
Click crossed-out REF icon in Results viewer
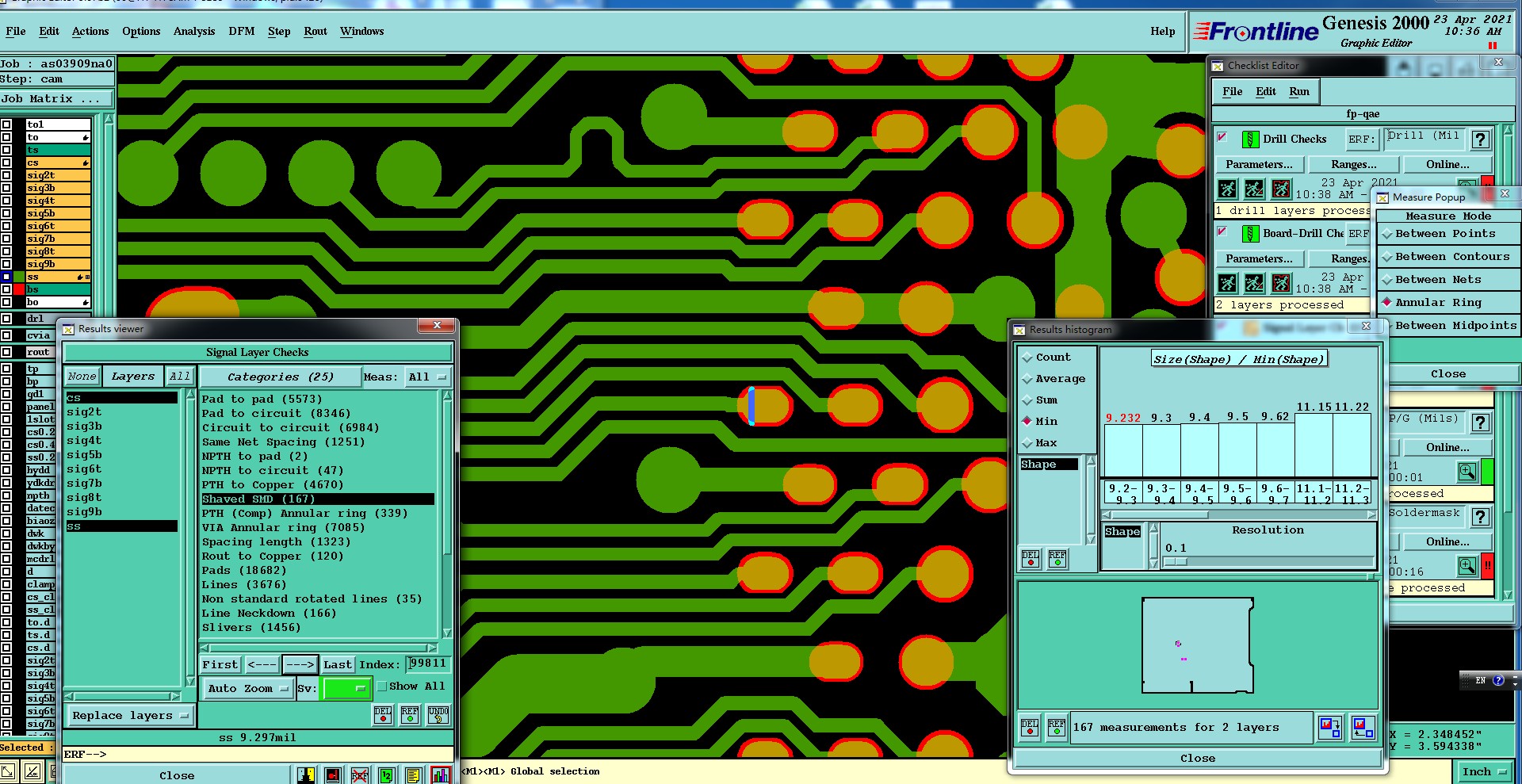[x=360, y=774]
